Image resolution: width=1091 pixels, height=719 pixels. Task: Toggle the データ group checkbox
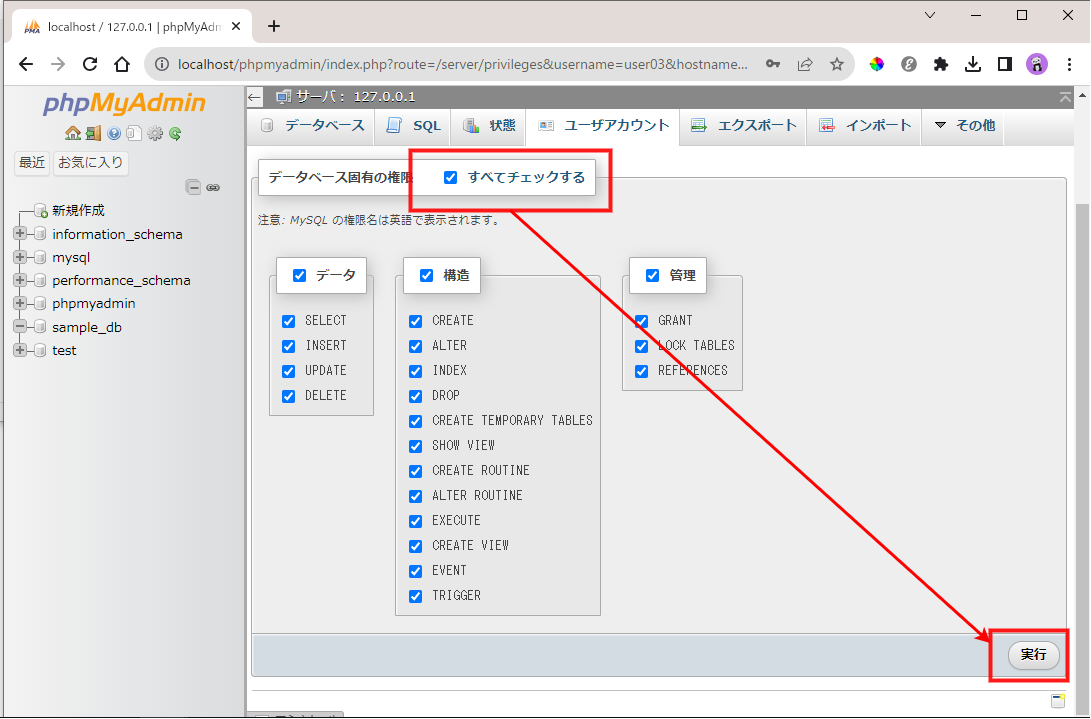[x=299, y=276]
